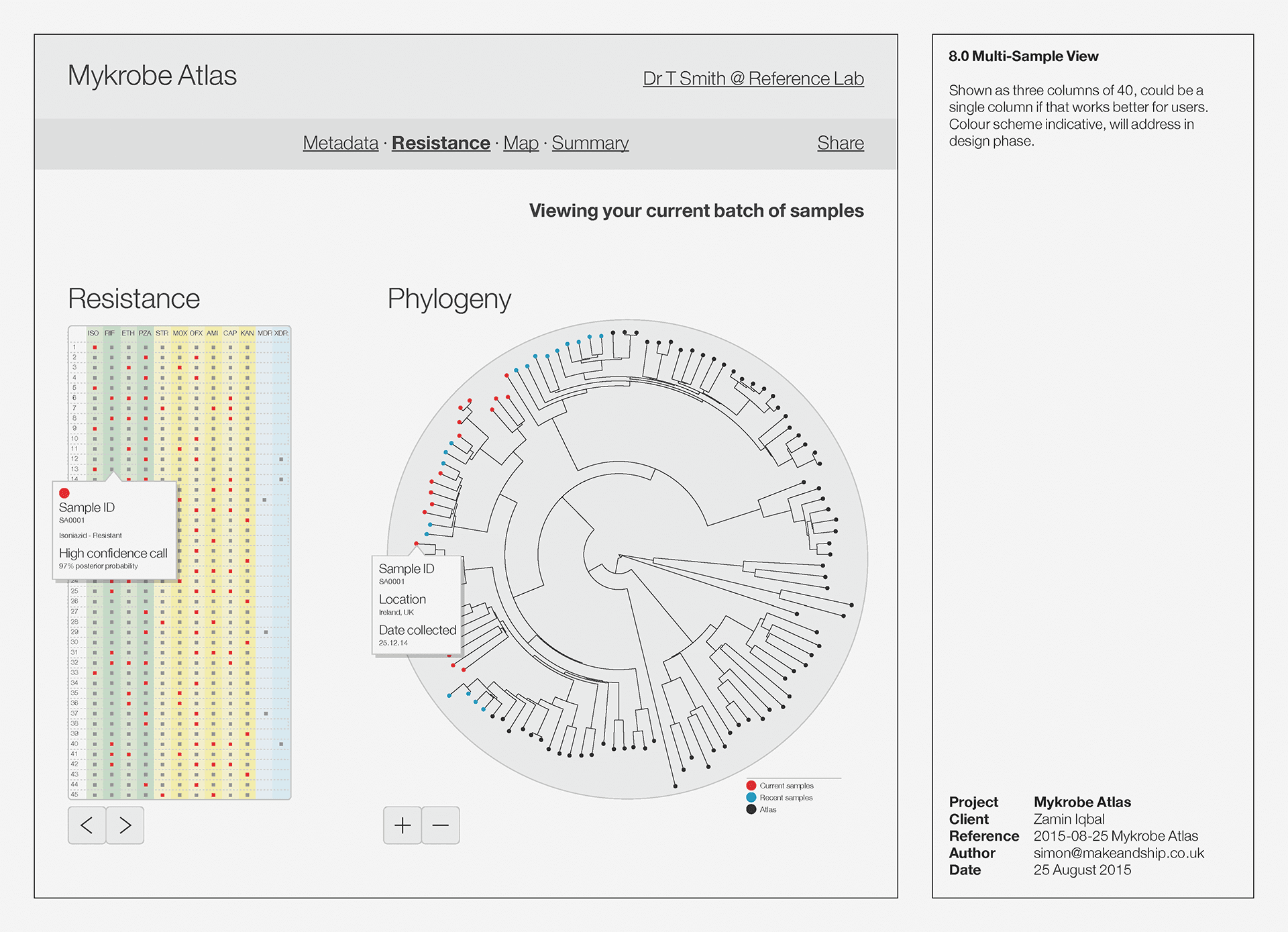Click reference '2015-08-25 Mykrobe Atlas'

pyautogui.click(x=1116, y=836)
